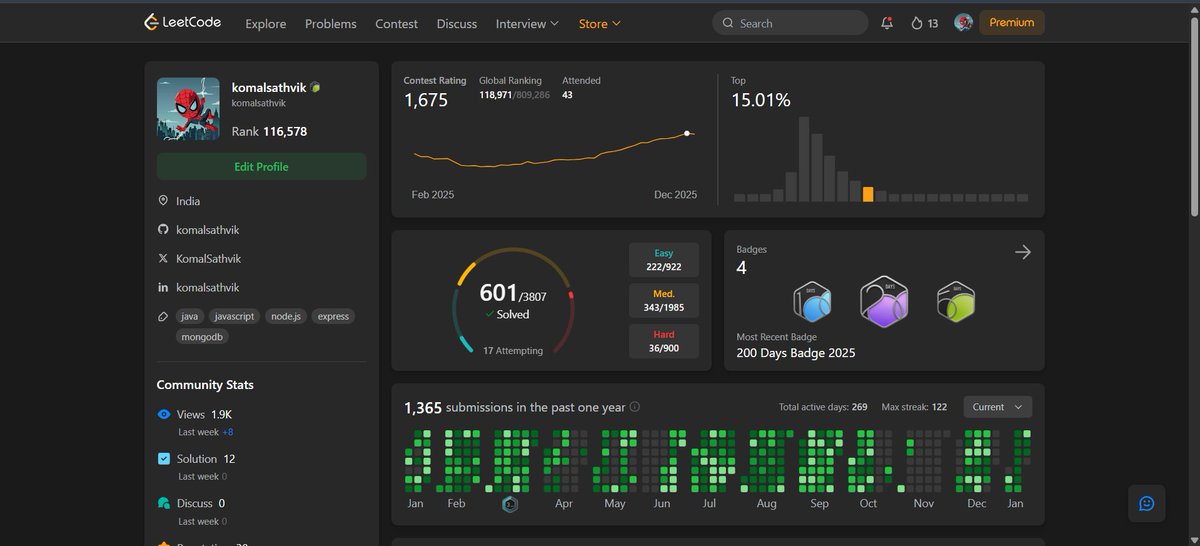Click the Spider-Man profile picture
Viewport: 1200px width, 546px height.
point(188,109)
